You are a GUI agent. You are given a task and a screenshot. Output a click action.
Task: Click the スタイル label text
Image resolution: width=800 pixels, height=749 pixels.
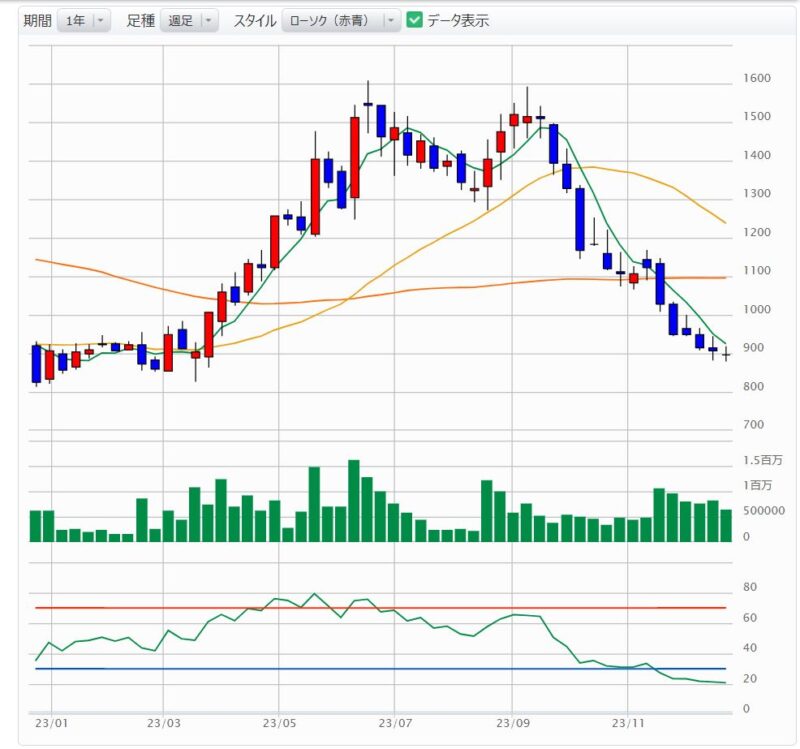tap(255, 21)
